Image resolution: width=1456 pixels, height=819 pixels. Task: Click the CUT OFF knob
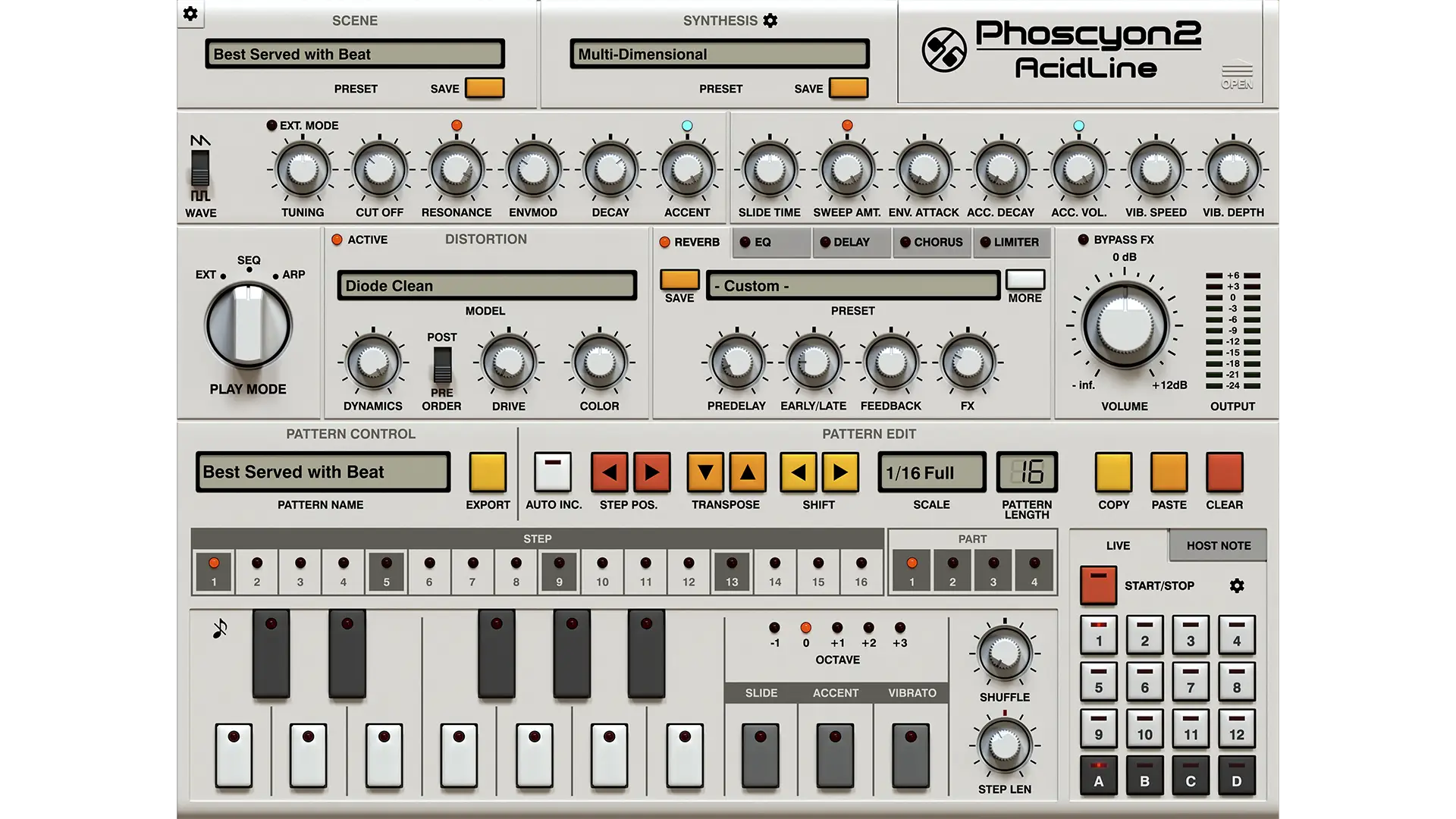tap(379, 171)
